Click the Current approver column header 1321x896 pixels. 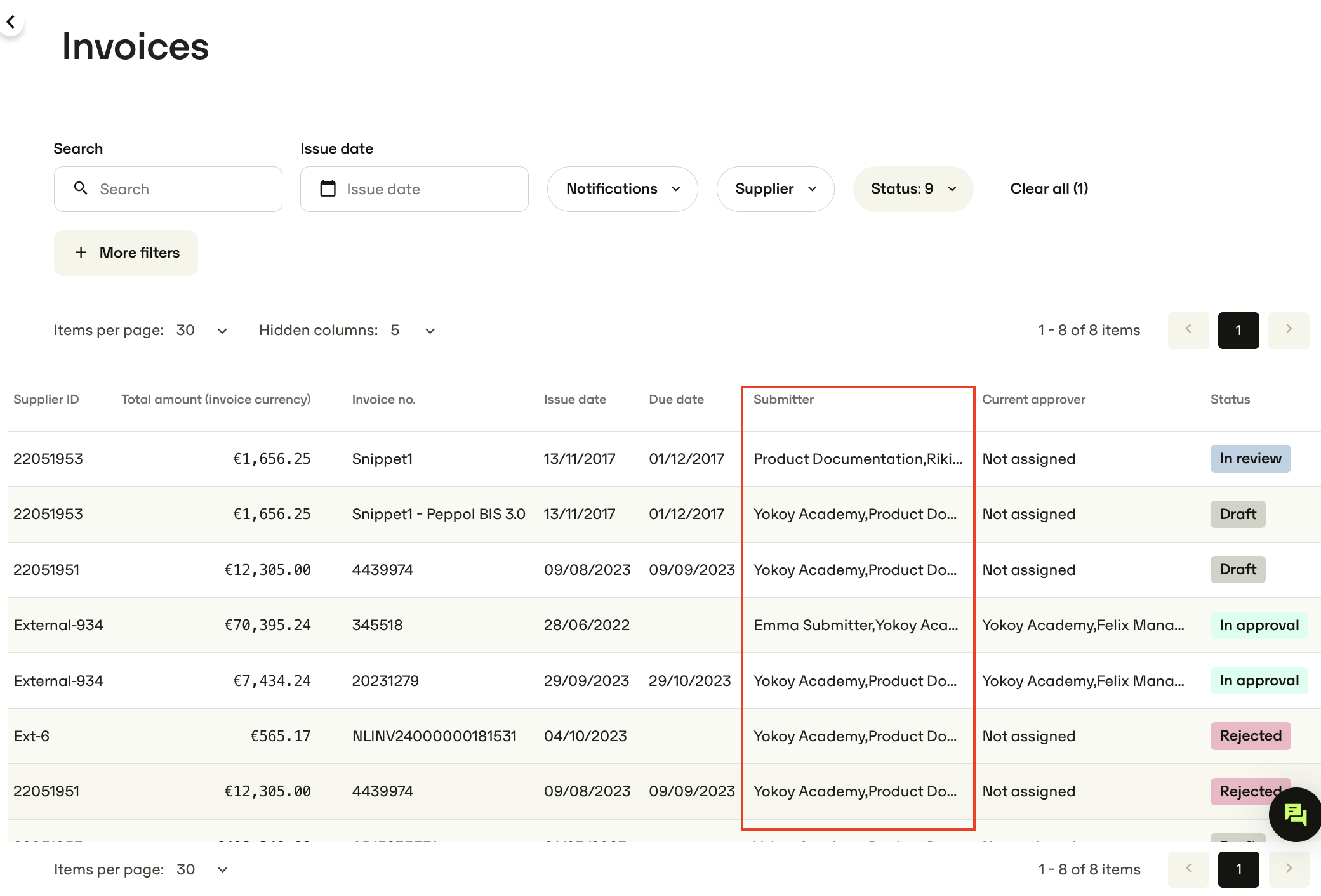pyautogui.click(x=1033, y=399)
